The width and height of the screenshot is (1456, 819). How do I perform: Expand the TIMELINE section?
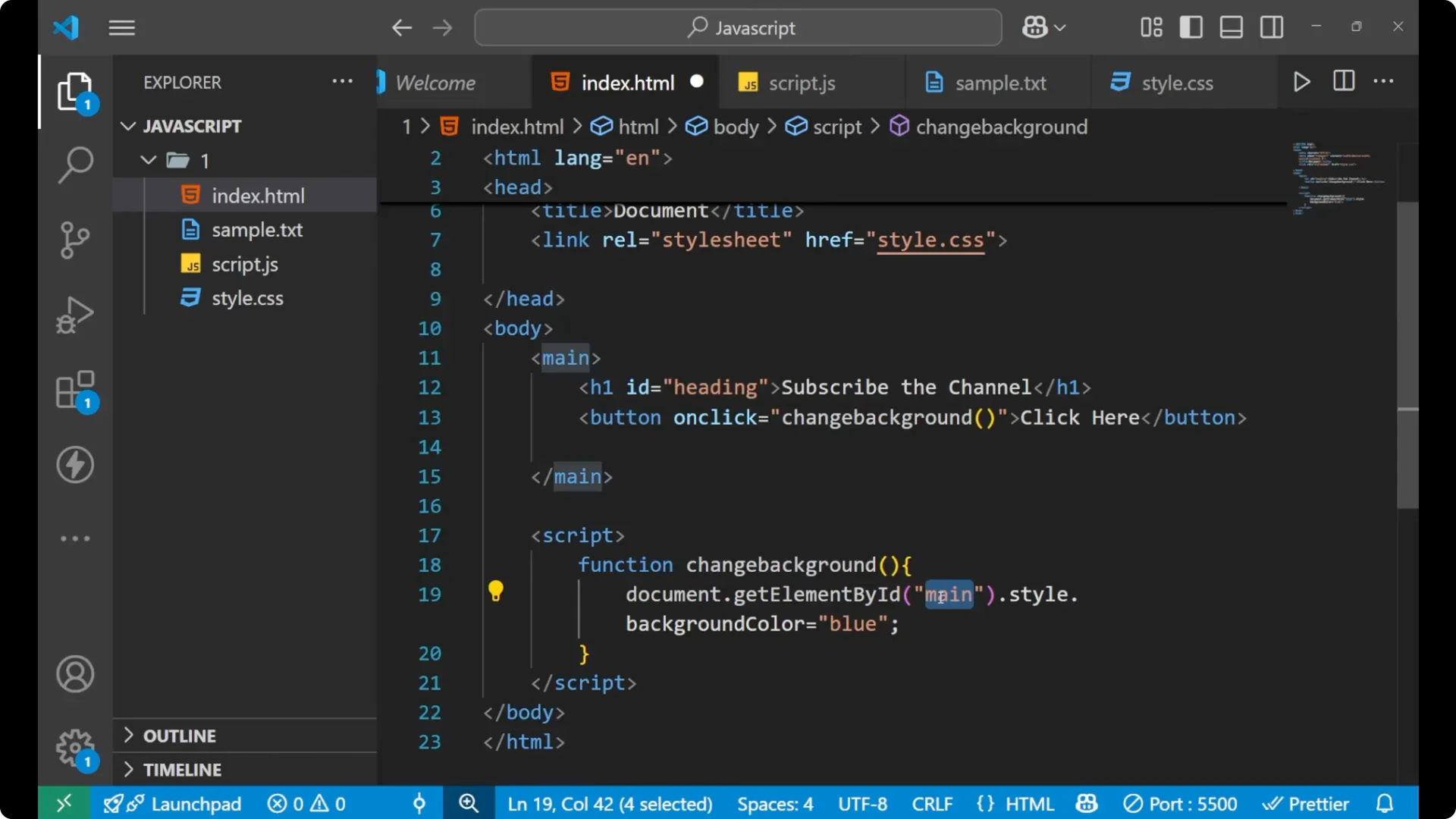[182, 769]
